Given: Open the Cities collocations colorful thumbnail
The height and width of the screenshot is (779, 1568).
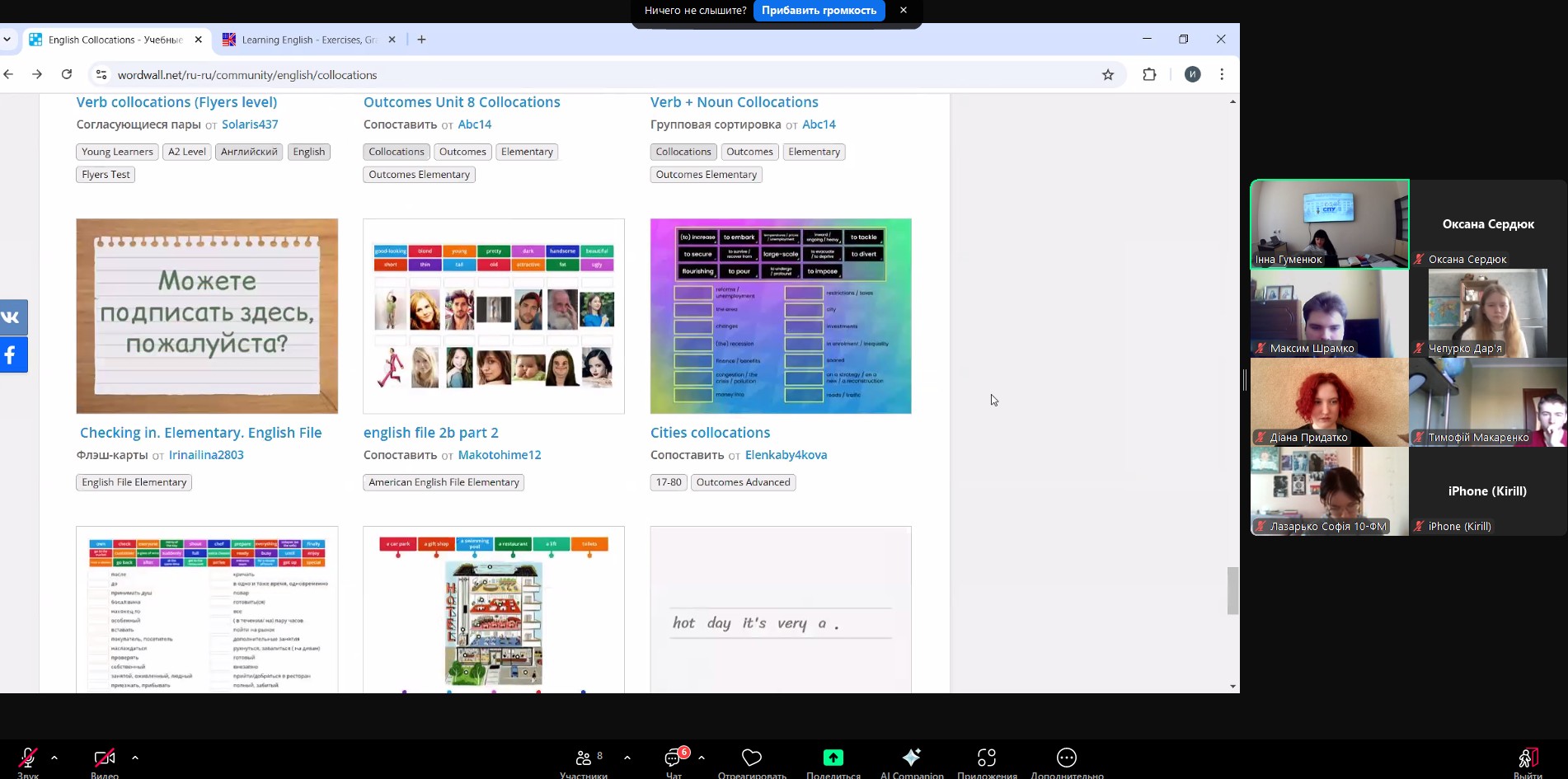Looking at the screenshot, I should (781, 316).
